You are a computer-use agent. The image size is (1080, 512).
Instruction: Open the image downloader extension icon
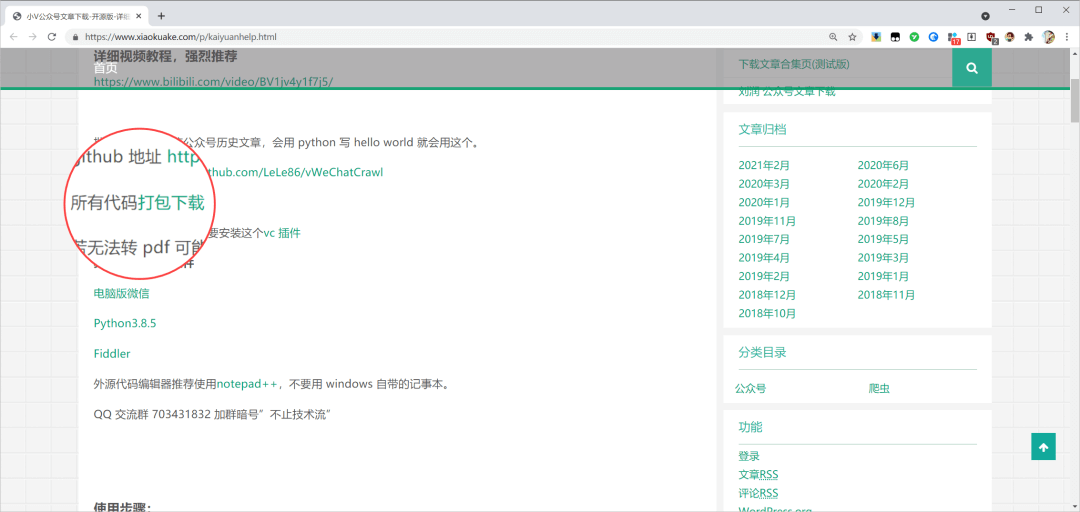tap(876, 37)
